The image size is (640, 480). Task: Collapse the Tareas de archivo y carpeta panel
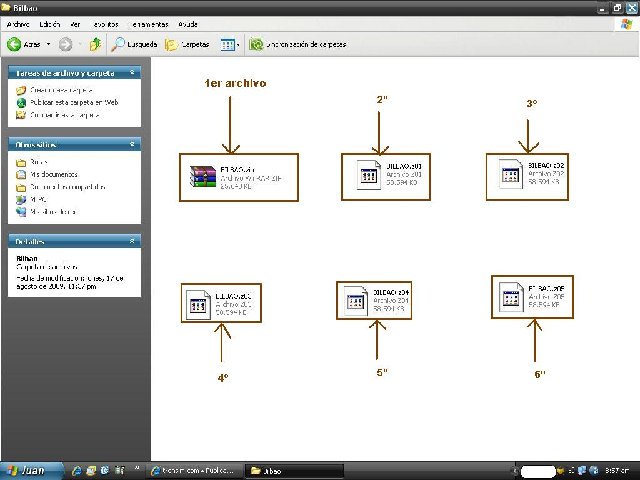point(133,73)
